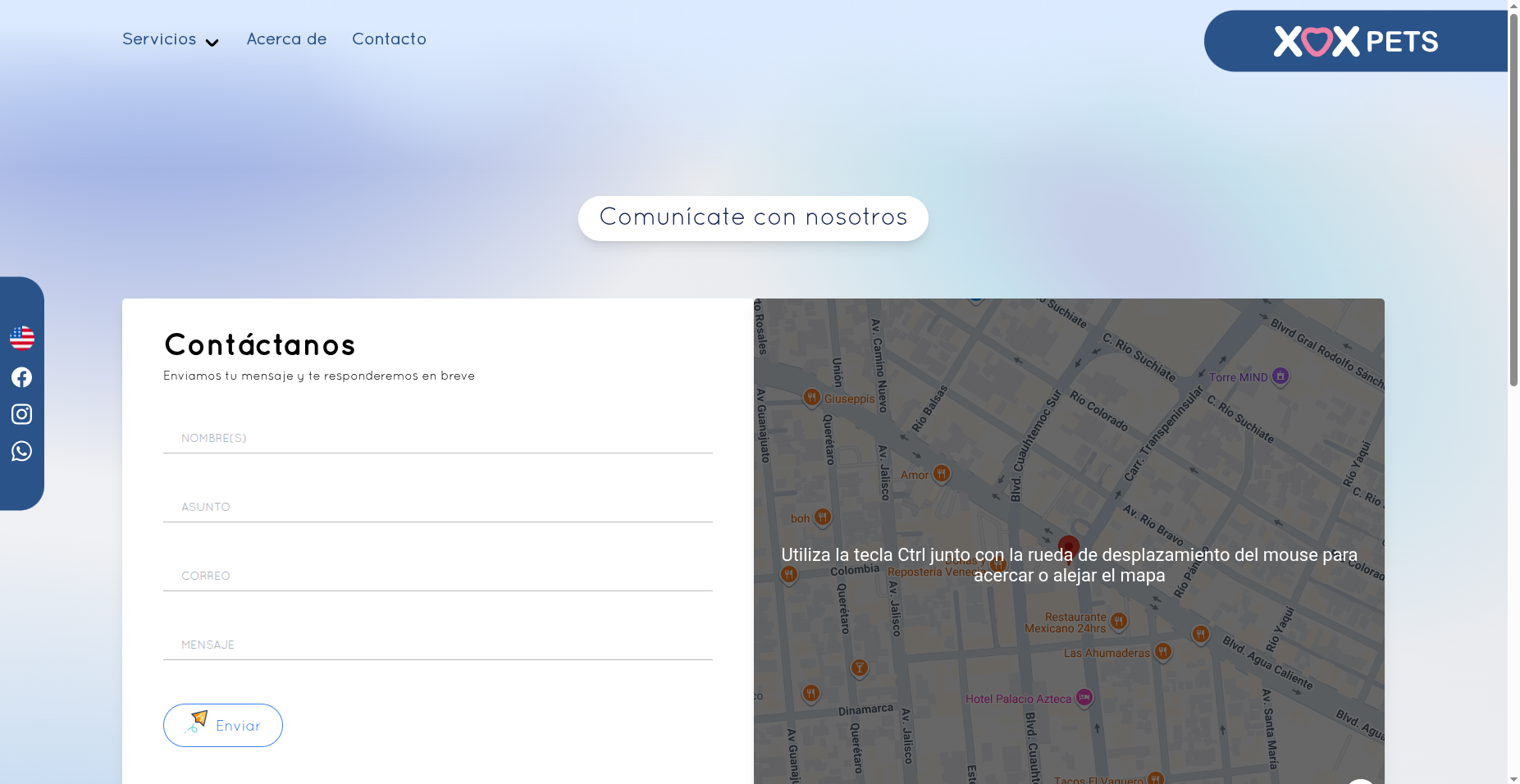This screenshot has height=784, width=1520.
Task: Start a WhatsApp chat from sidebar
Action: click(x=22, y=452)
